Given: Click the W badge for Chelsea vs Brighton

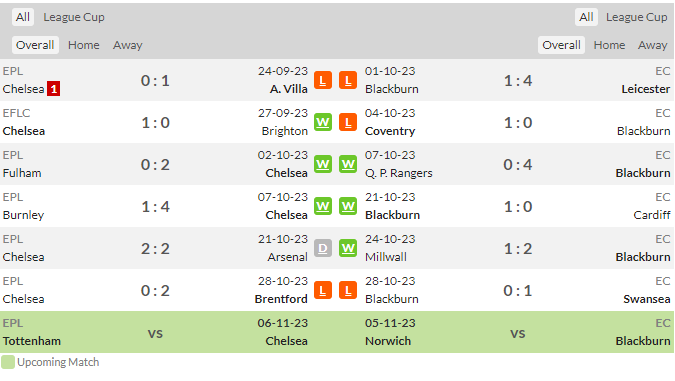Looking at the screenshot, I should [x=322, y=122].
